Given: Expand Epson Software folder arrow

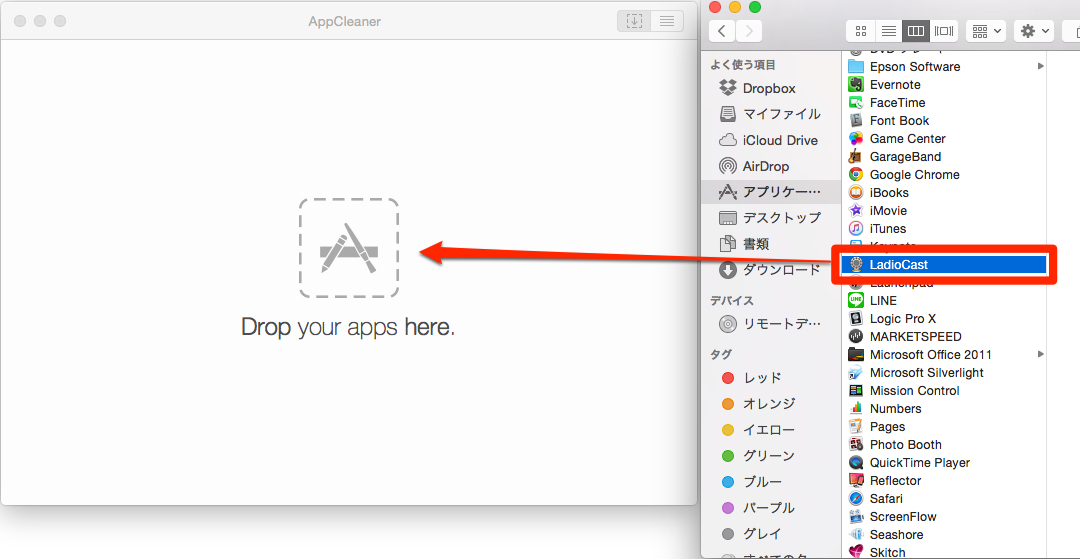Looking at the screenshot, I should pyautogui.click(x=1041, y=67).
